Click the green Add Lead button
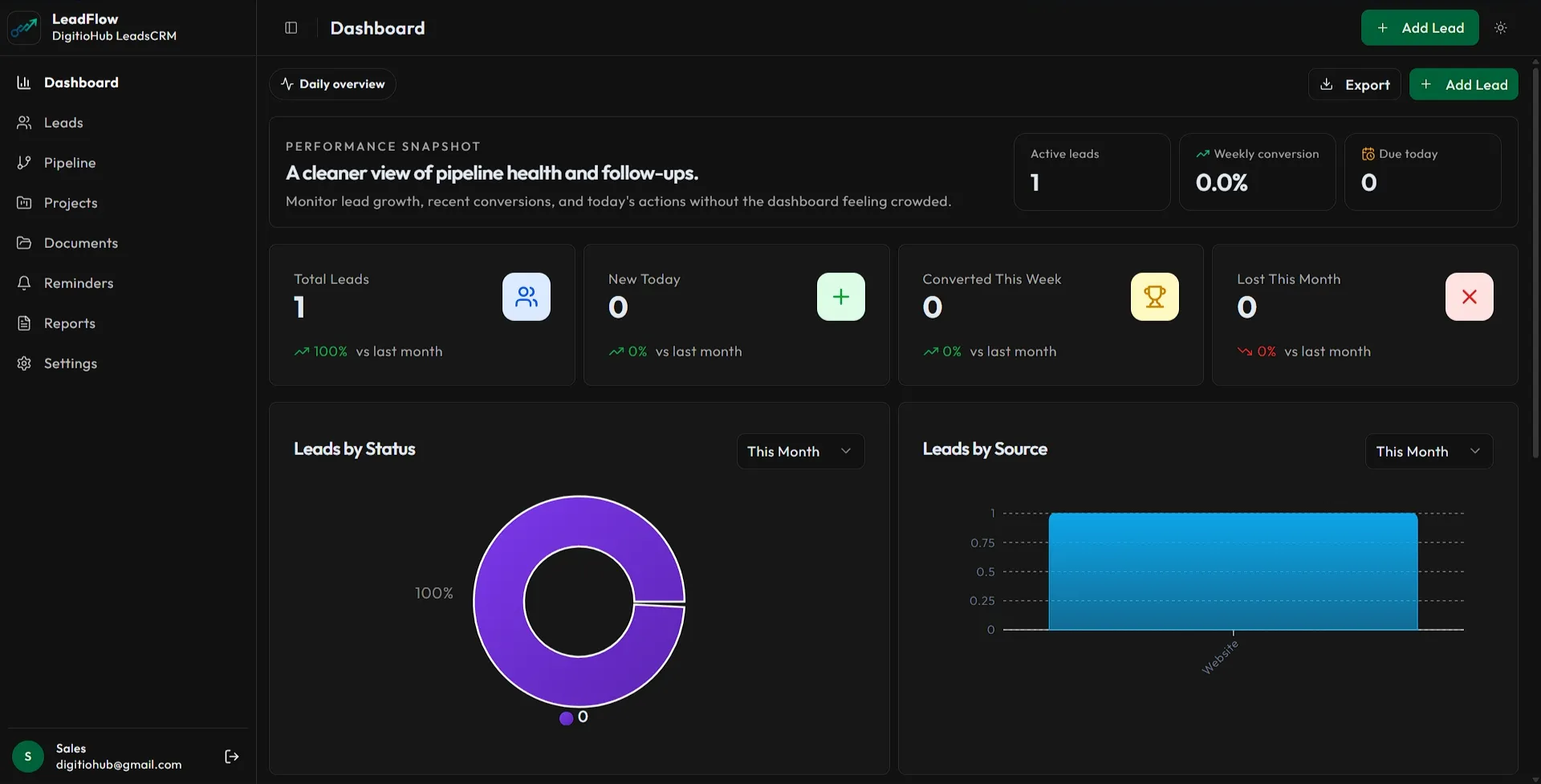The height and width of the screenshot is (784, 1541). [x=1420, y=27]
